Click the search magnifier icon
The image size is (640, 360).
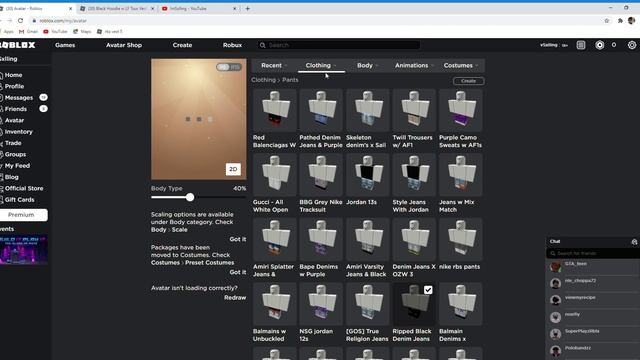click(x=262, y=45)
